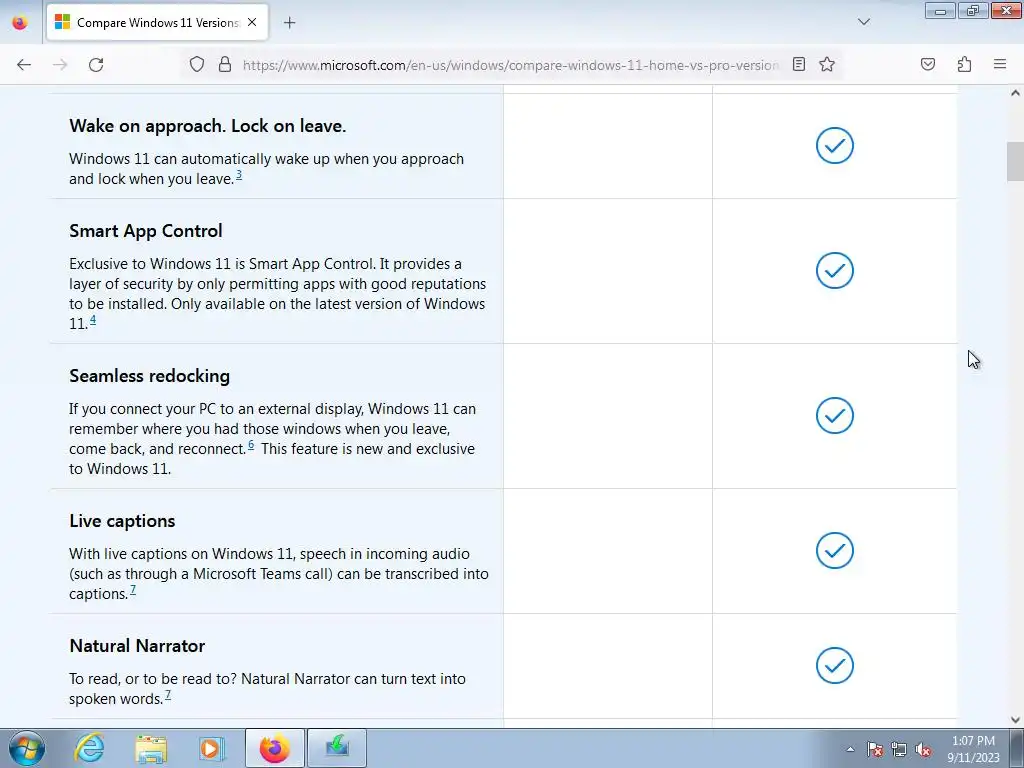Reload the current page
The width and height of the screenshot is (1024, 768).
(x=96, y=65)
